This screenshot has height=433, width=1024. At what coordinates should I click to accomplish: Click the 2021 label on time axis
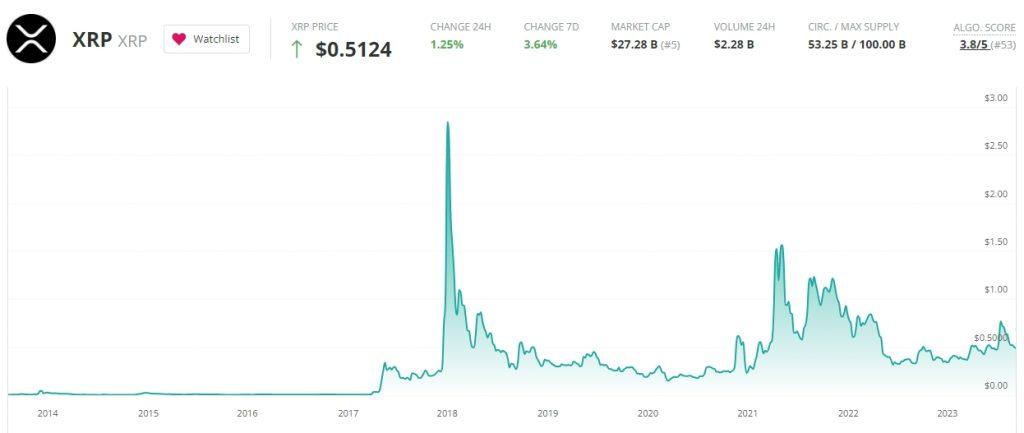(747, 412)
